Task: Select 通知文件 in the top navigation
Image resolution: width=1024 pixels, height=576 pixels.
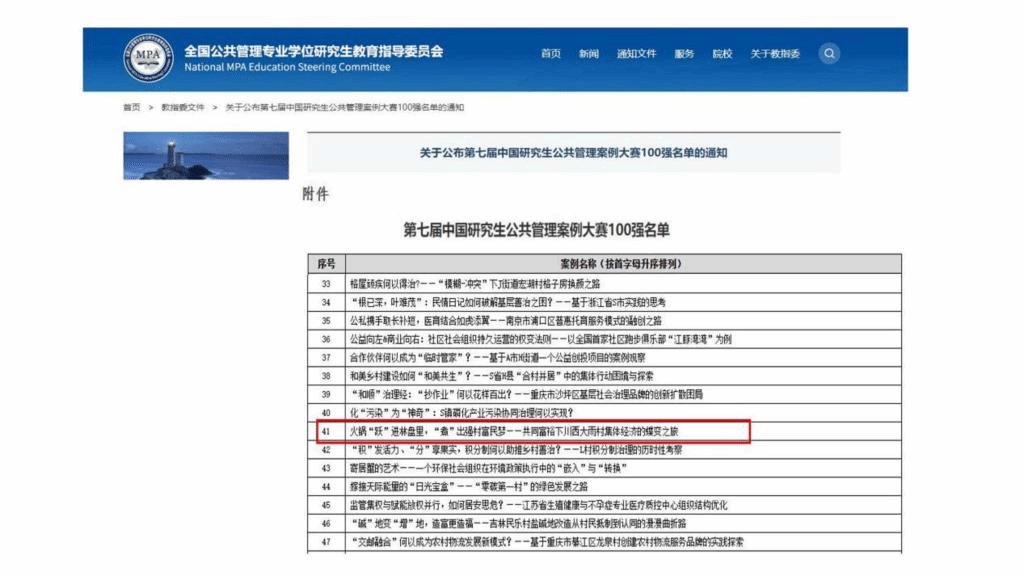Action: coord(636,54)
